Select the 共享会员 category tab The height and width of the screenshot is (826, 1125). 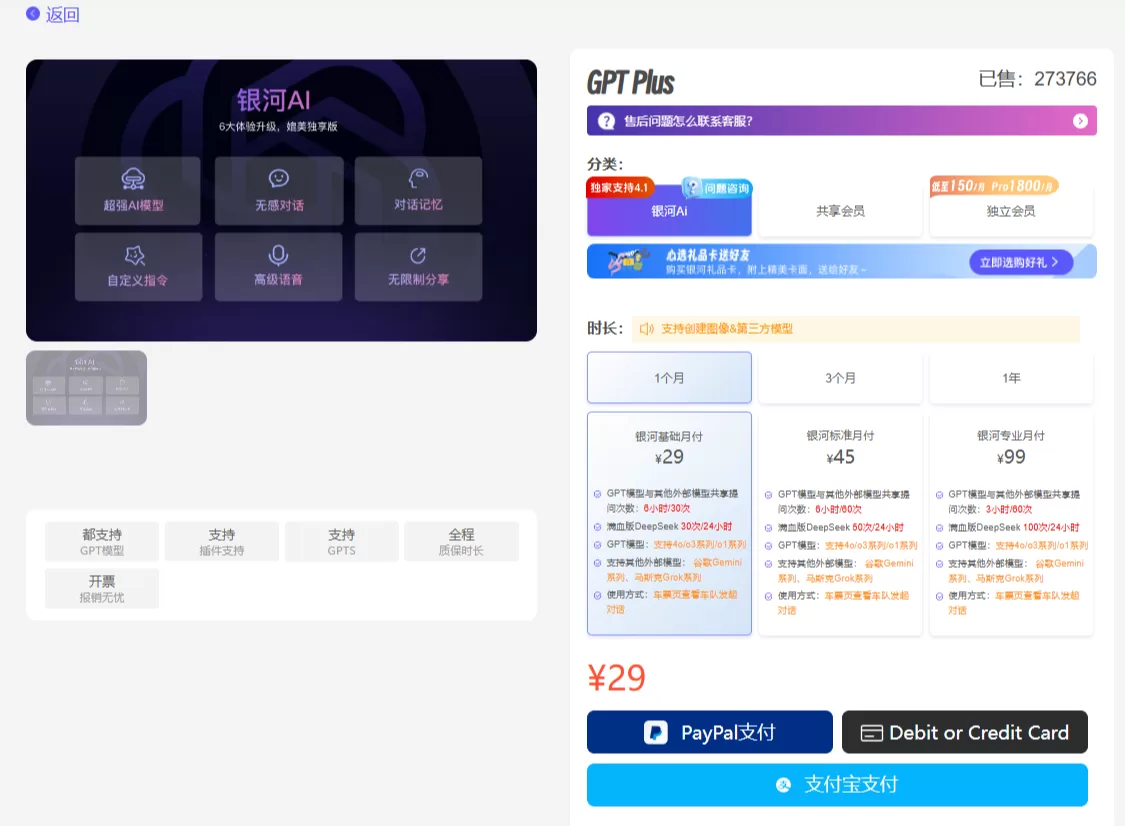coord(840,211)
